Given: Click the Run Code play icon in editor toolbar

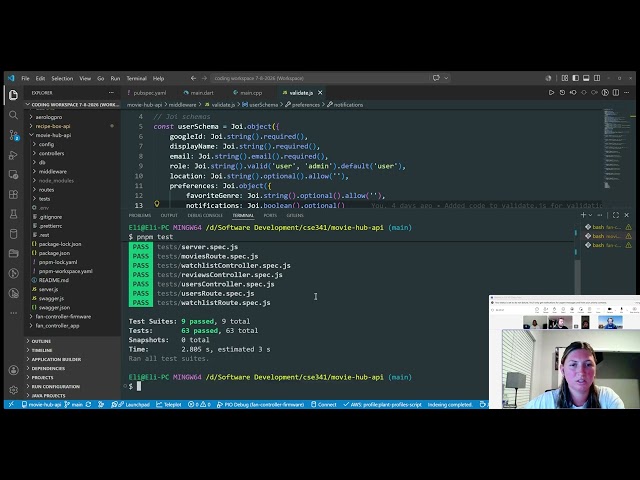Looking at the screenshot, I should point(551,93).
